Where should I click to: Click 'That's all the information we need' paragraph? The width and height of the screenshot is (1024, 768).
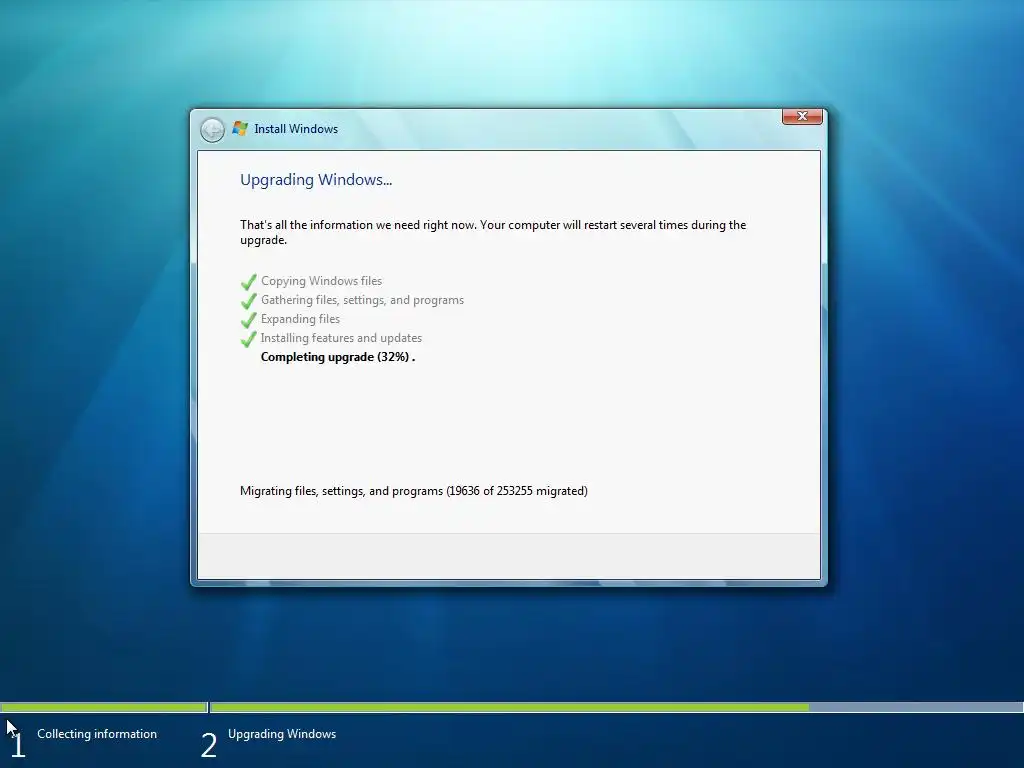[493, 232]
